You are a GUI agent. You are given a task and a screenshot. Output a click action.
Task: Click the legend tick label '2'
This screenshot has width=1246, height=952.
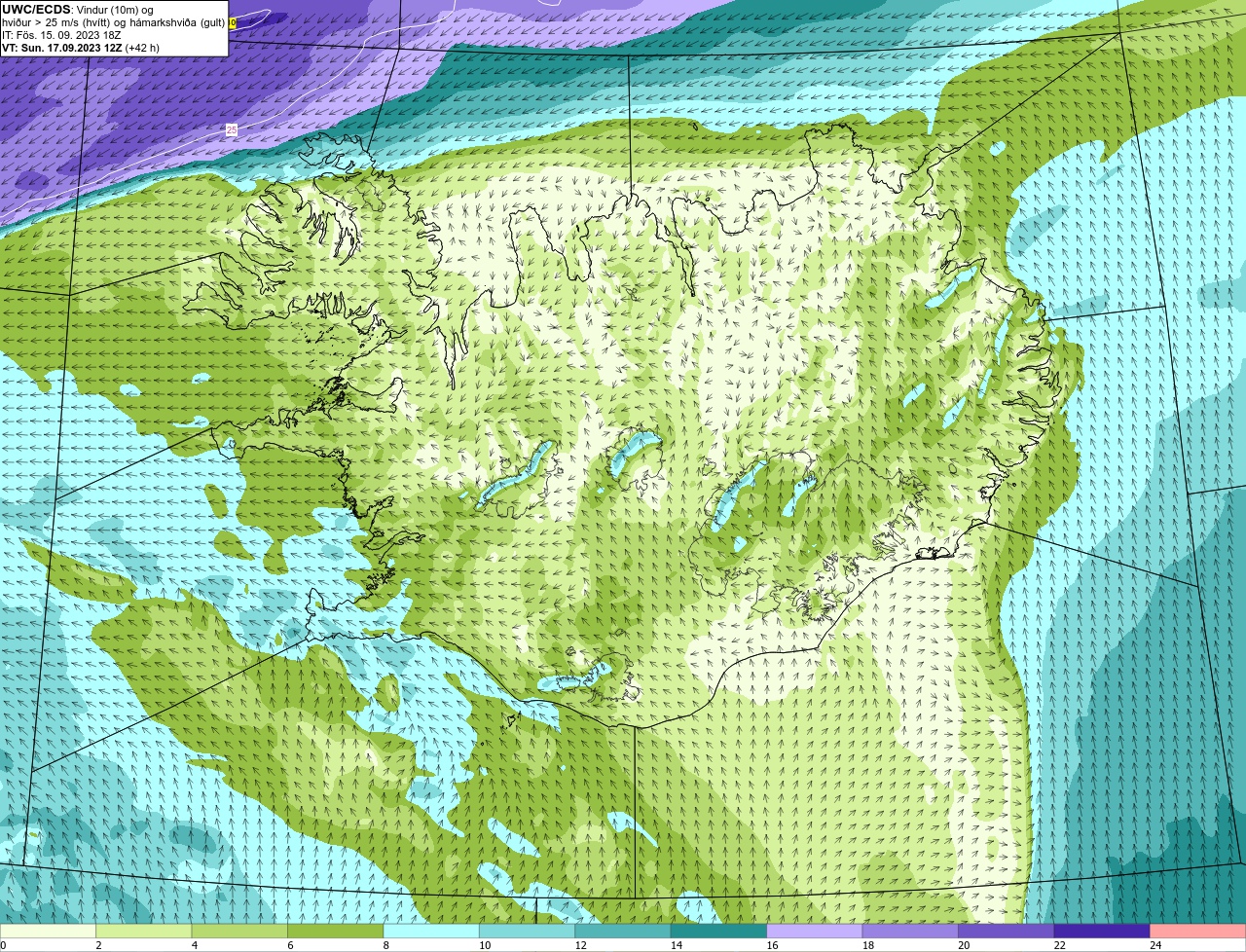tap(98, 945)
